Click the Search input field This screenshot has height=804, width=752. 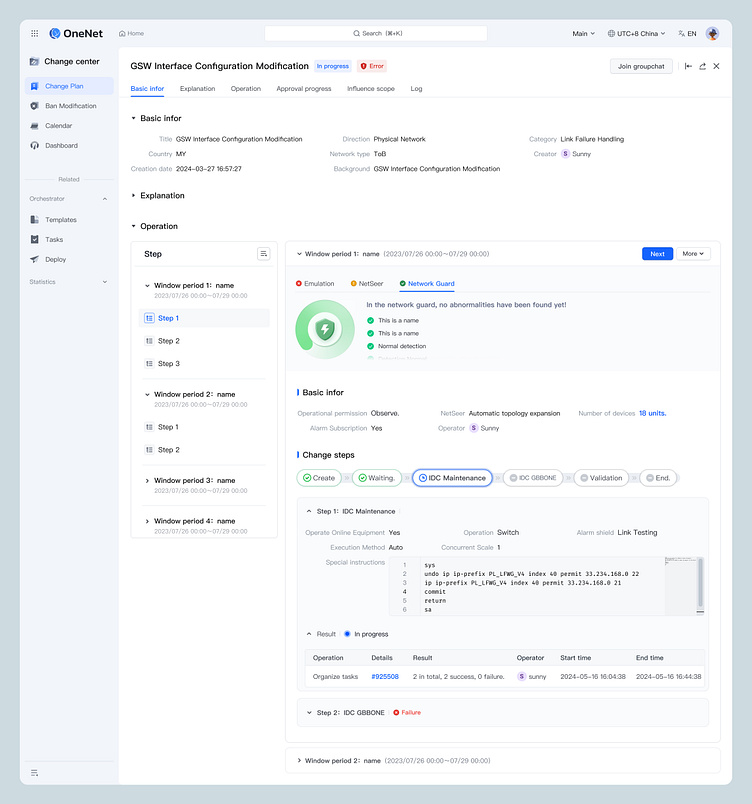click(376, 33)
